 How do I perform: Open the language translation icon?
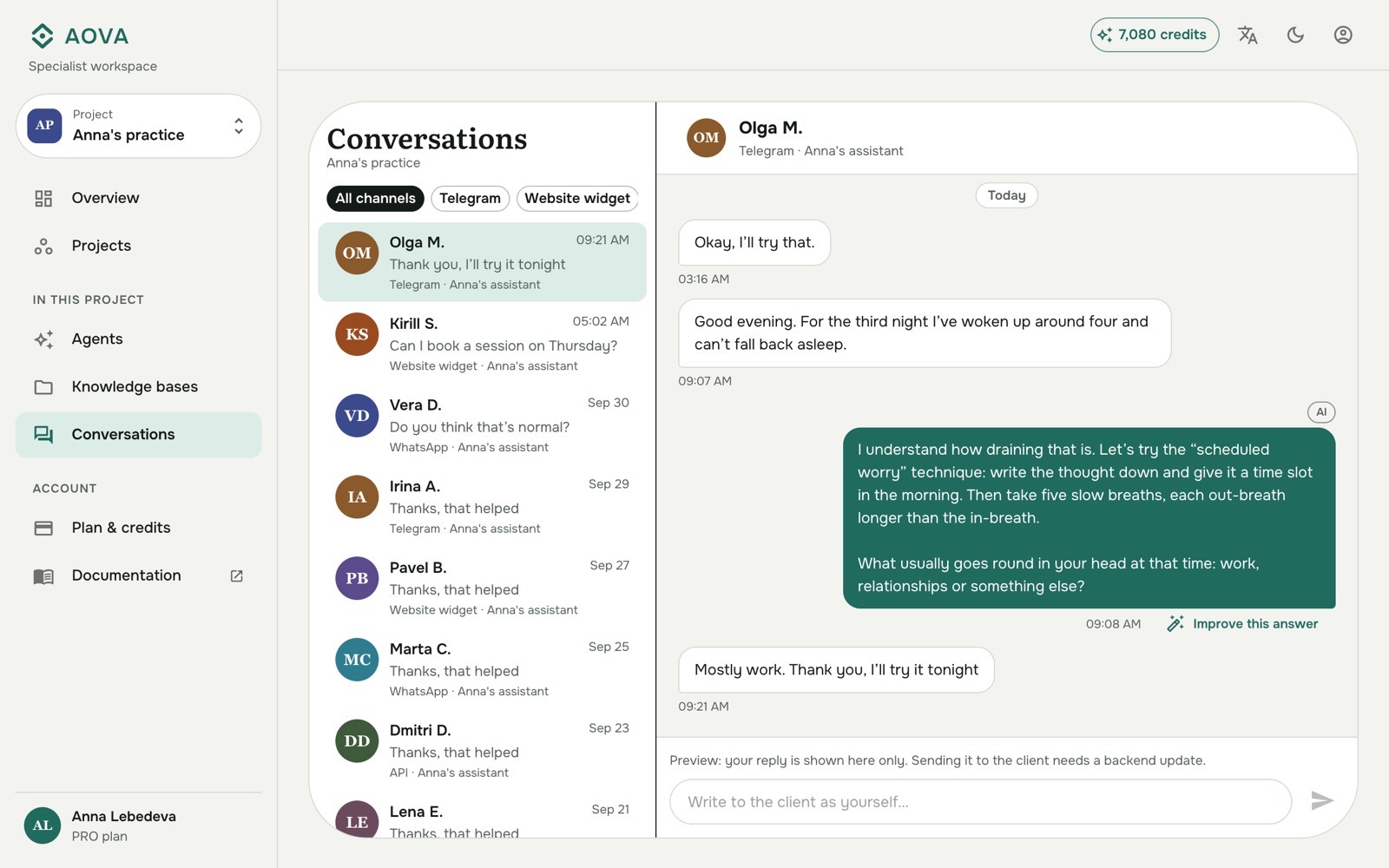click(x=1247, y=35)
